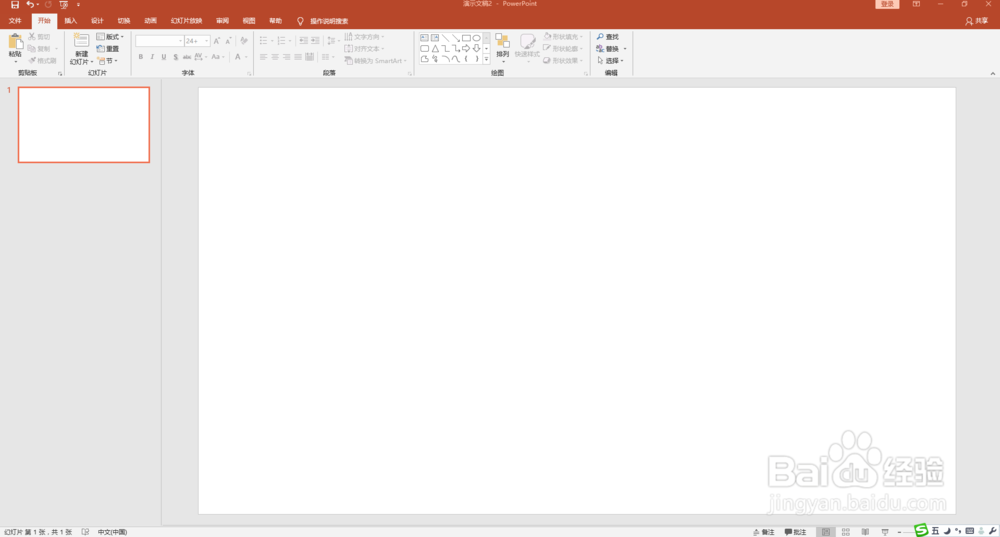Switch to the 视图 (View) tab

pyautogui.click(x=249, y=21)
